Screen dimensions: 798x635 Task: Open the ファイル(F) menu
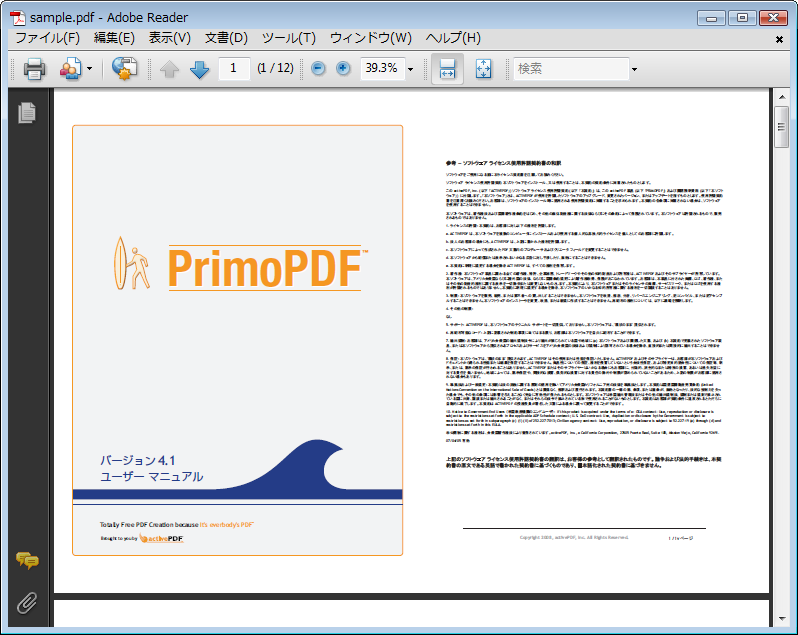47,38
